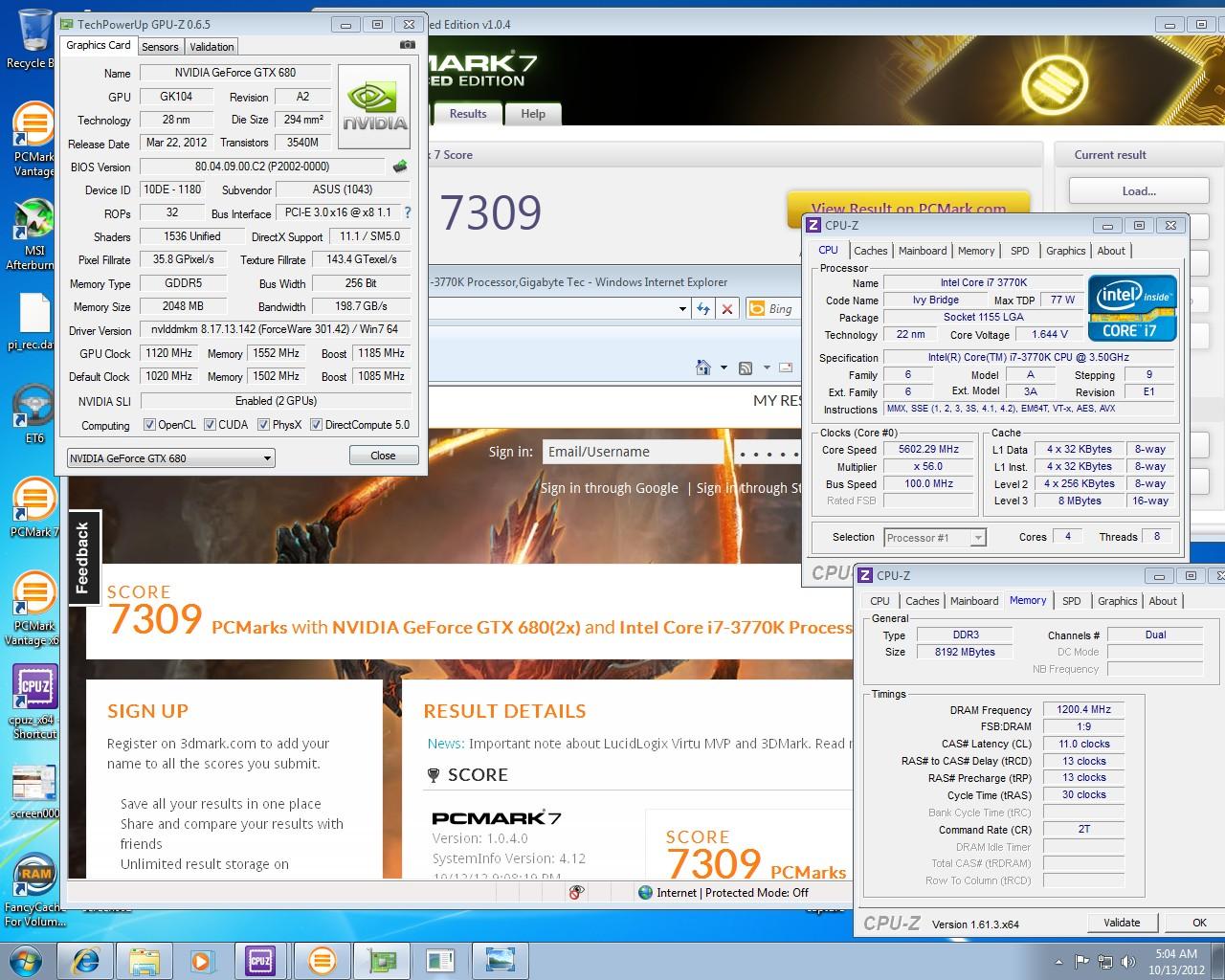Select the ET6 desktop shortcut

tap(33, 413)
